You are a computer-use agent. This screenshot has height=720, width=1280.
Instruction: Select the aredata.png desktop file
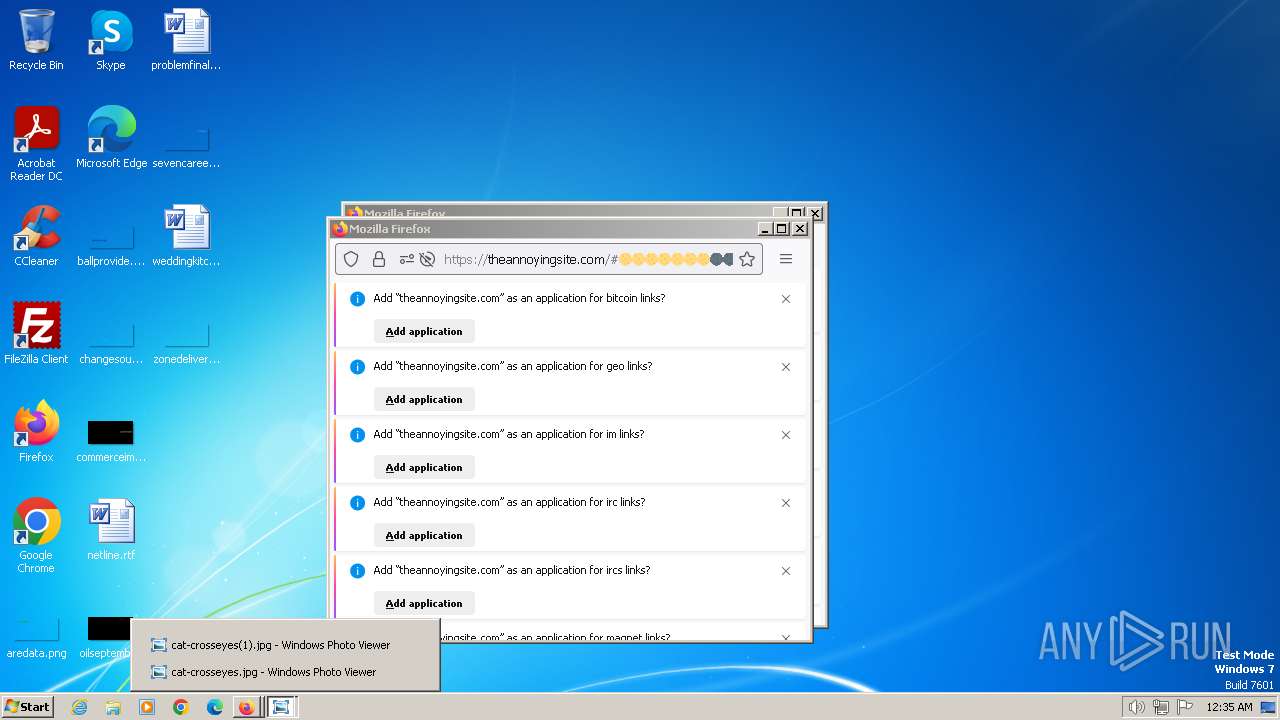click(36, 636)
